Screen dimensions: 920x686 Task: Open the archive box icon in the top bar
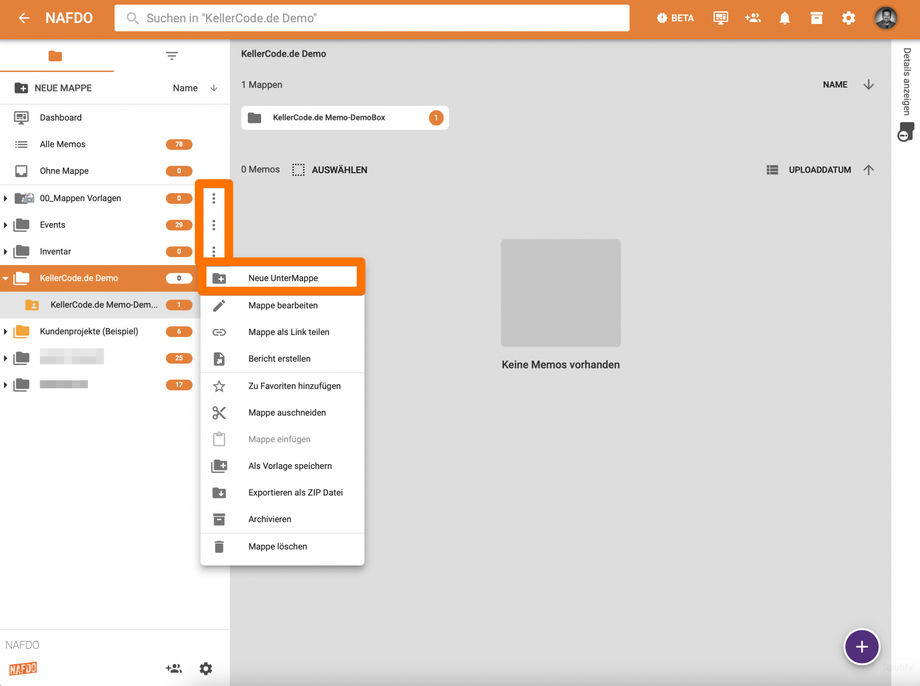point(816,18)
